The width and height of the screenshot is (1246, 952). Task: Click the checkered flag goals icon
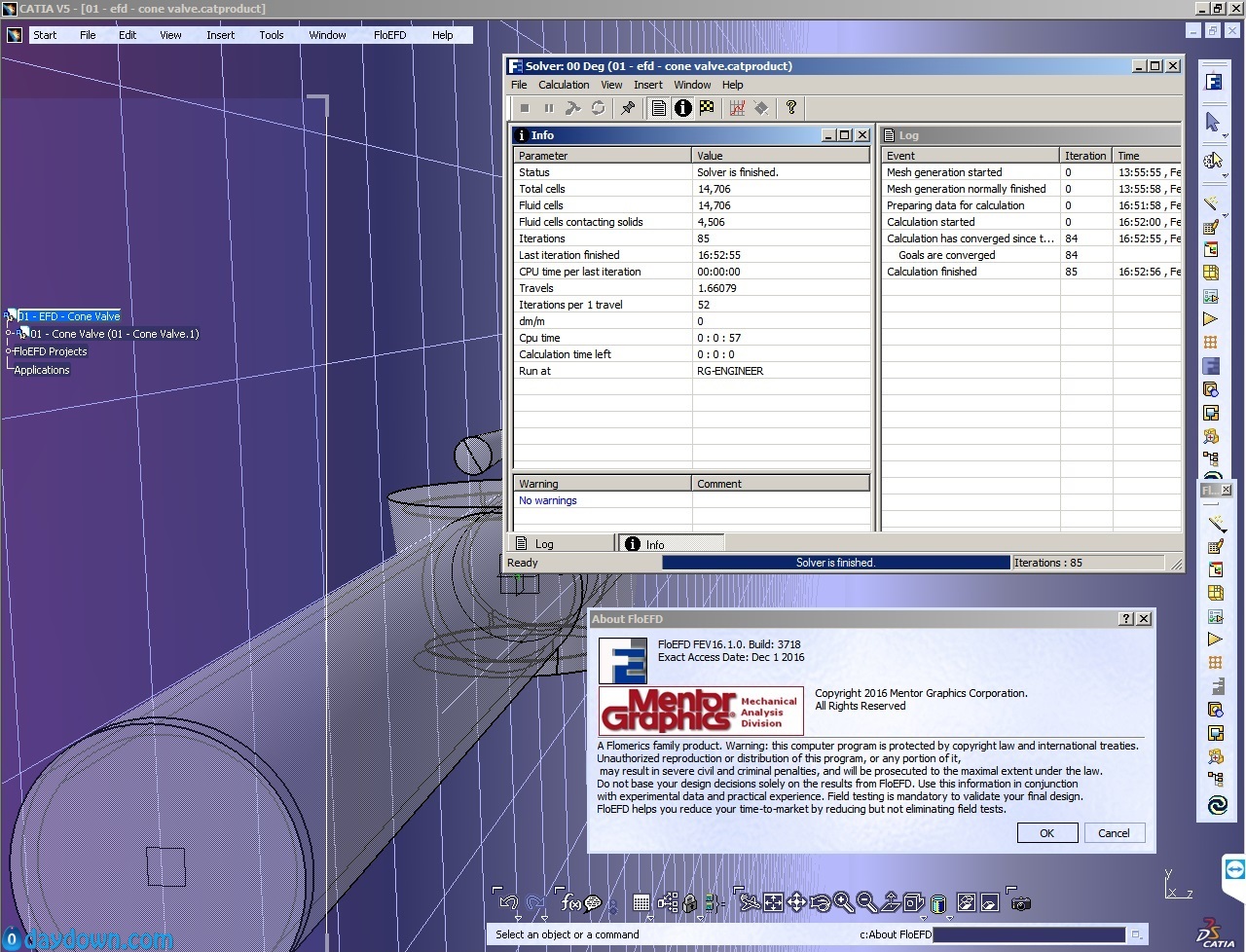tap(707, 108)
